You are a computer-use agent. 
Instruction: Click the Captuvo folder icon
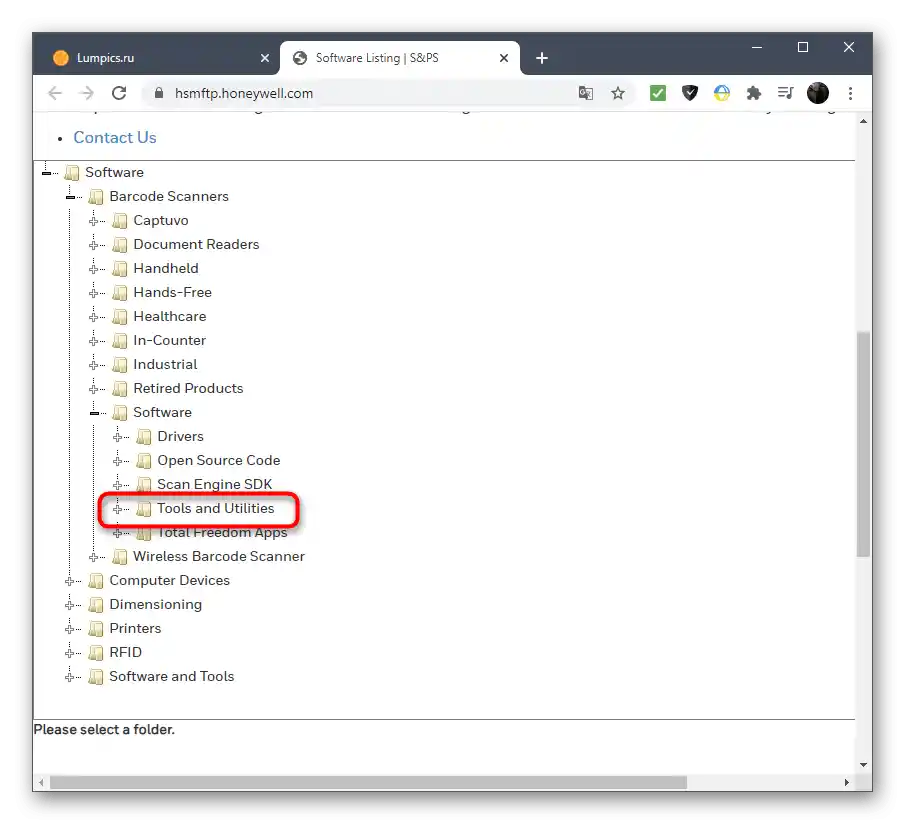click(x=119, y=220)
